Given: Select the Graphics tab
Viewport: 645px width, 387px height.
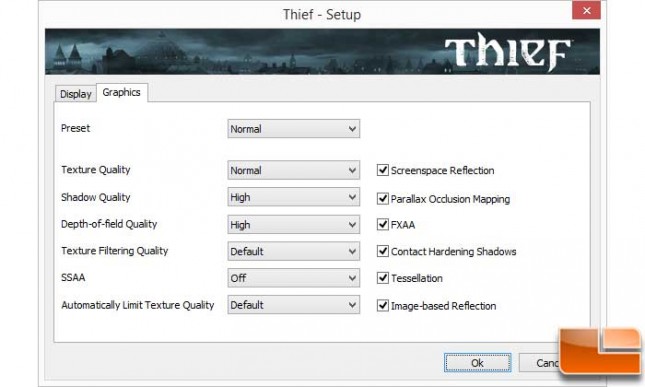Looking at the screenshot, I should click(122, 93).
